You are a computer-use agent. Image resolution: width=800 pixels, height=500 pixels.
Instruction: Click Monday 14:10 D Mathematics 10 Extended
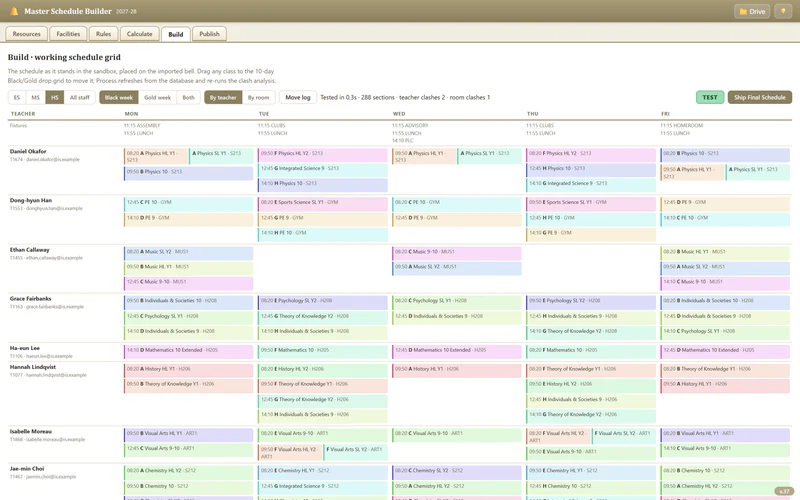coord(188,352)
